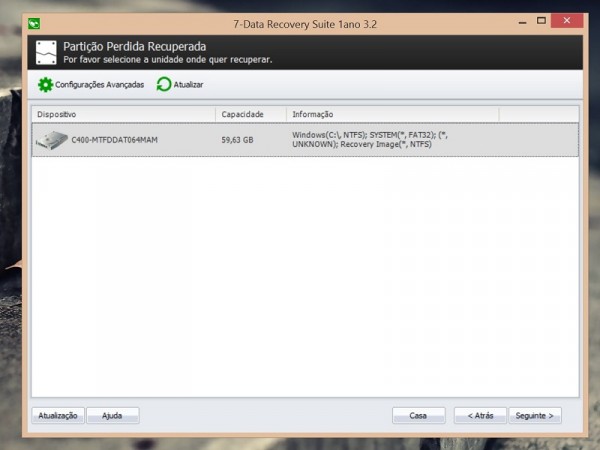Sort by the Capacidade column header
The image size is (600, 450).
251,114
